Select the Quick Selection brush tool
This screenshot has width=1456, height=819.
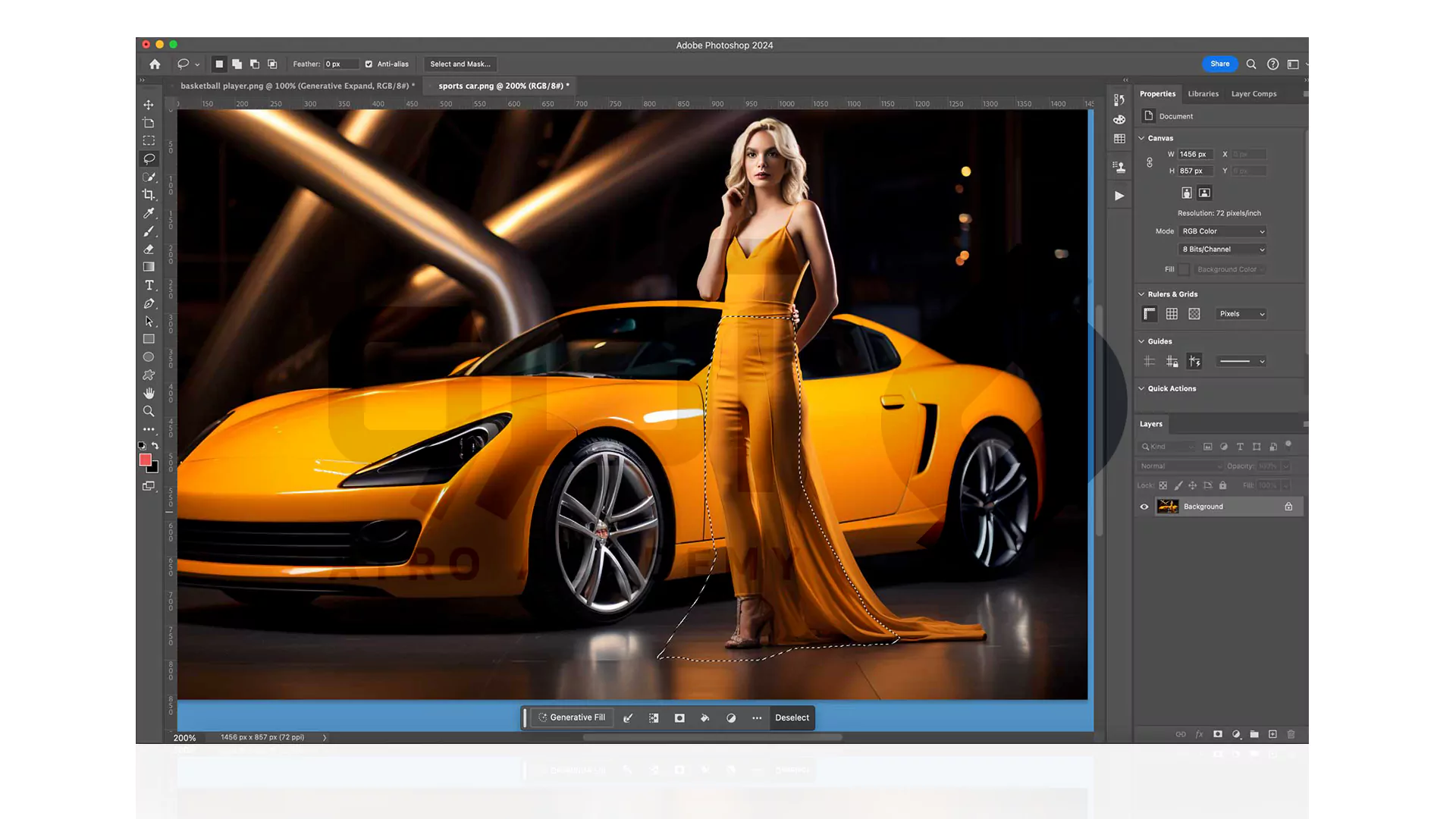pyautogui.click(x=149, y=177)
